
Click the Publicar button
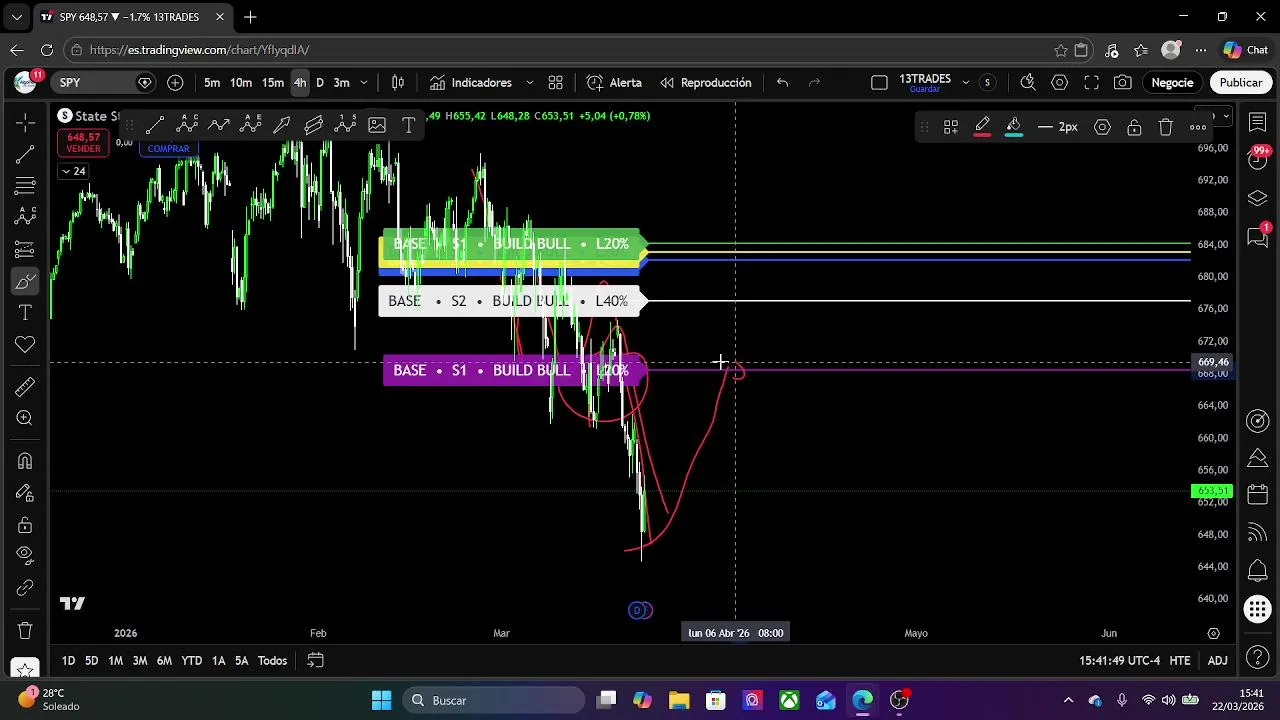[1241, 83]
